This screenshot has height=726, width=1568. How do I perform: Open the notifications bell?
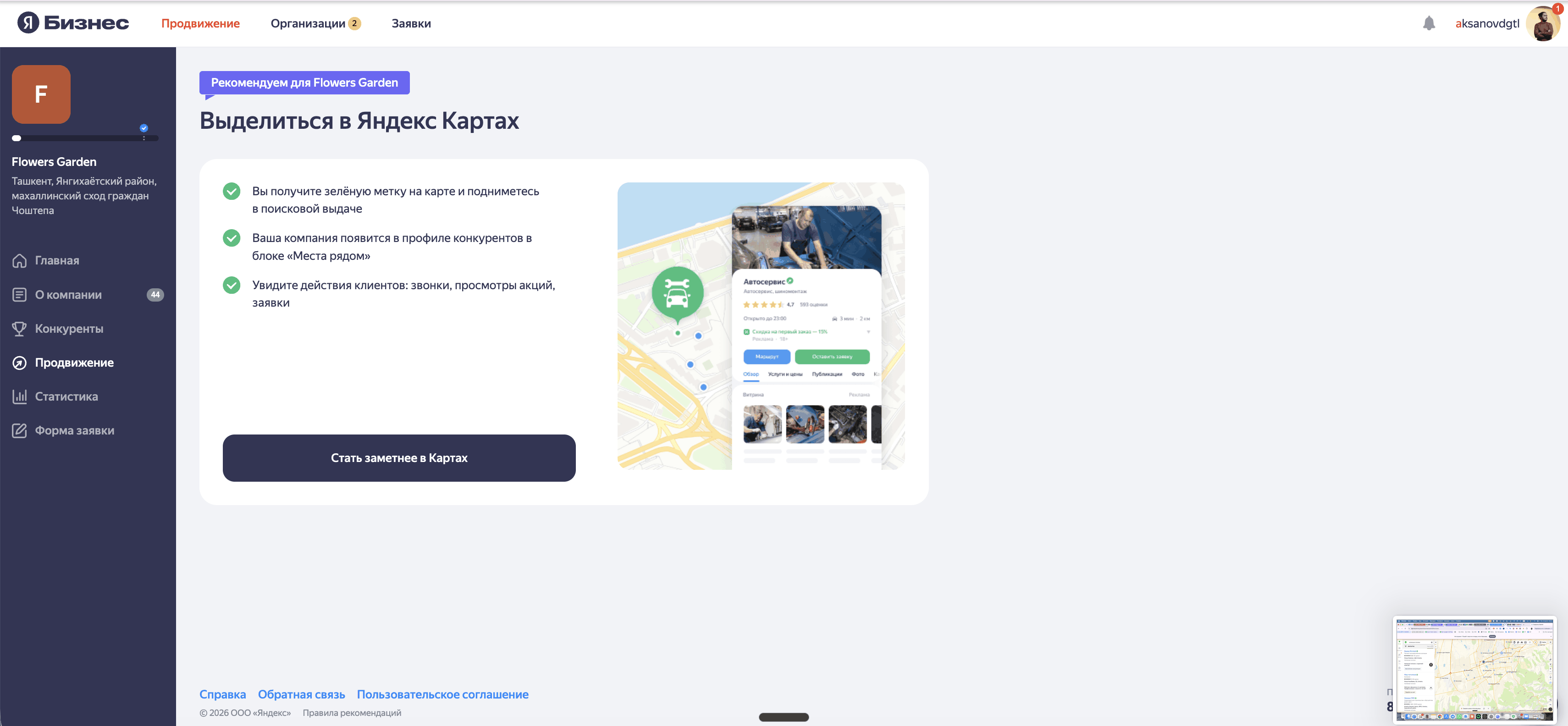(x=1429, y=23)
